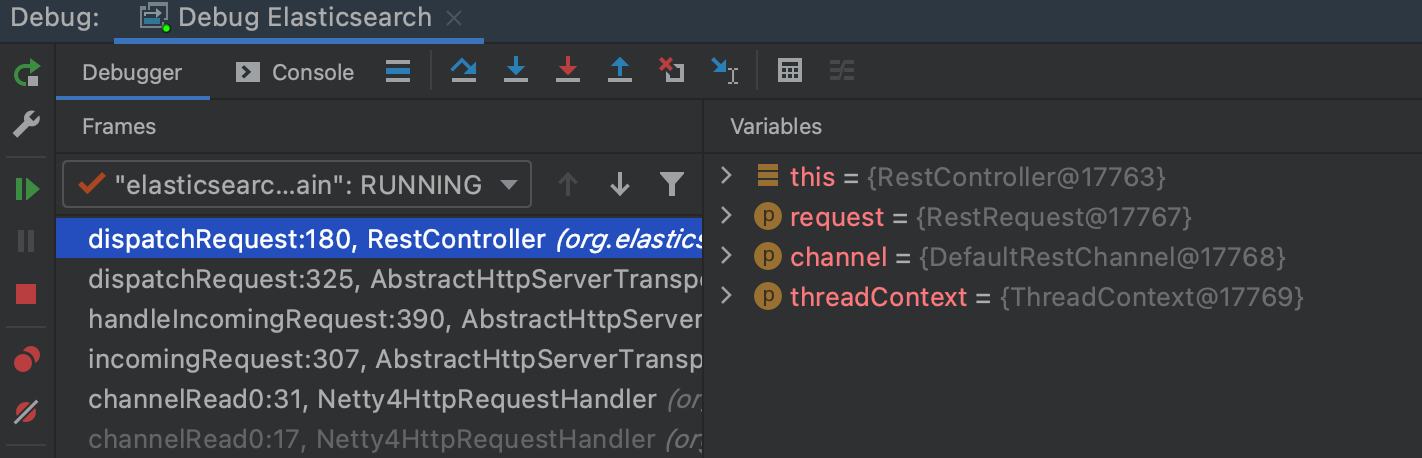Toggle Mute Breakpoints
The height and width of the screenshot is (458, 1422).
[26, 411]
